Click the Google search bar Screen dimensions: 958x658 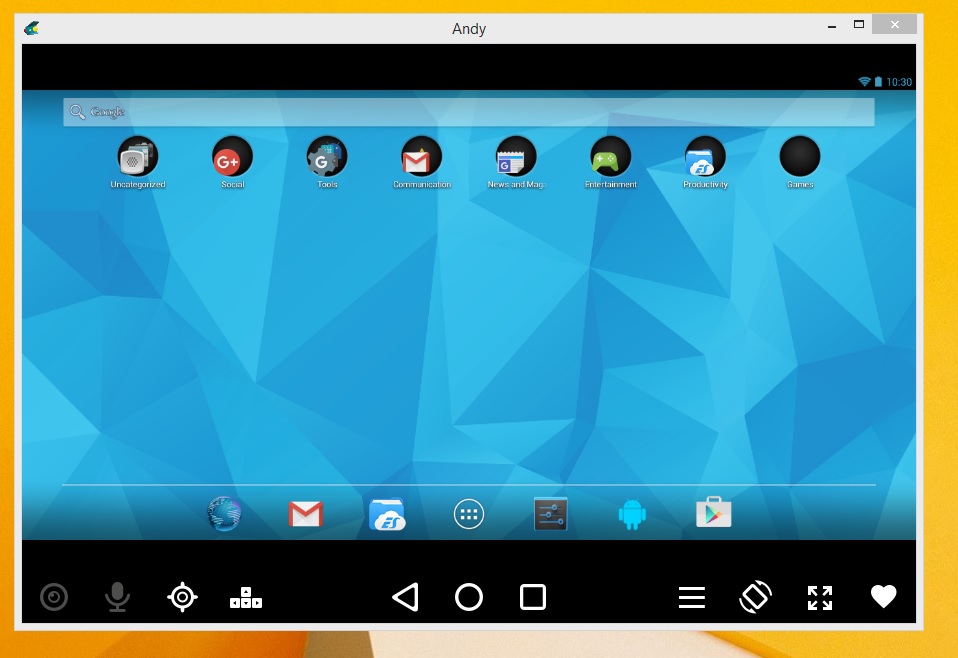tap(469, 112)
